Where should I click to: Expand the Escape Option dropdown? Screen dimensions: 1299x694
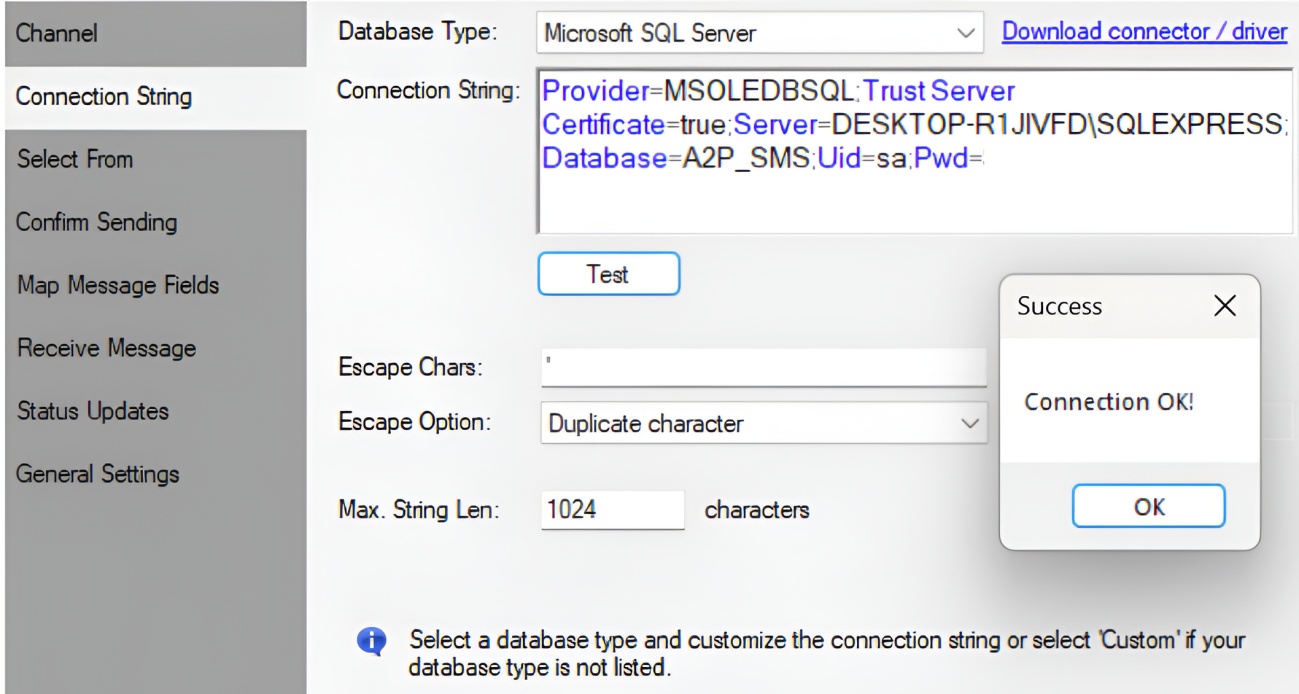click(x=762, y=423)
